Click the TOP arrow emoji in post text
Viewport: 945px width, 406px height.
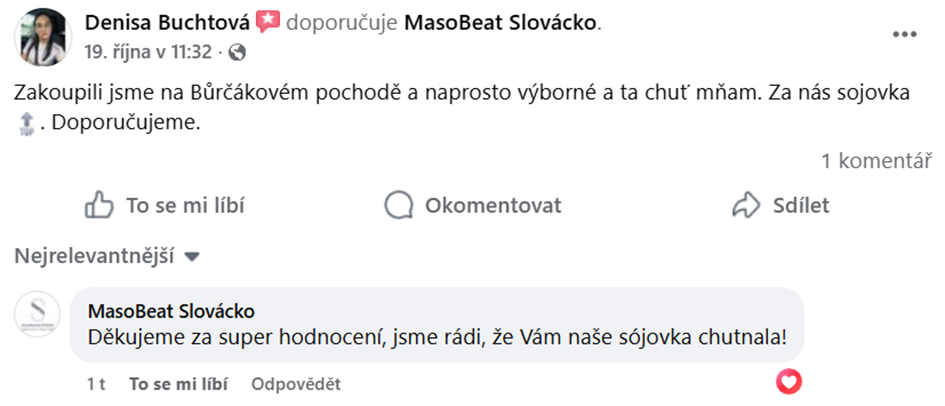coord(27,124)
